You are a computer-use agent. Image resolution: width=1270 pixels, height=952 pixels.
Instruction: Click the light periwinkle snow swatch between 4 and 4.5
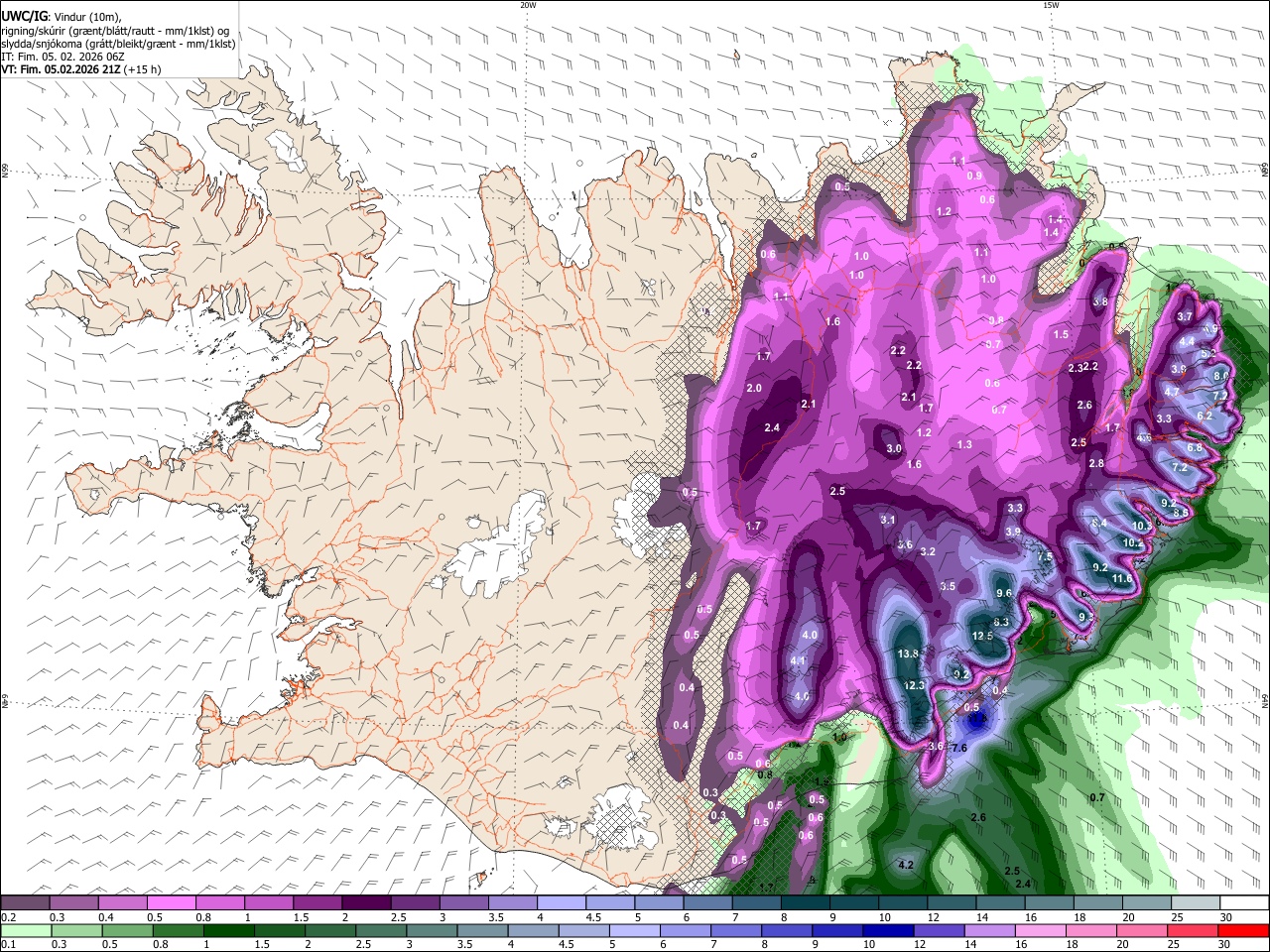(x=562, y=903)
